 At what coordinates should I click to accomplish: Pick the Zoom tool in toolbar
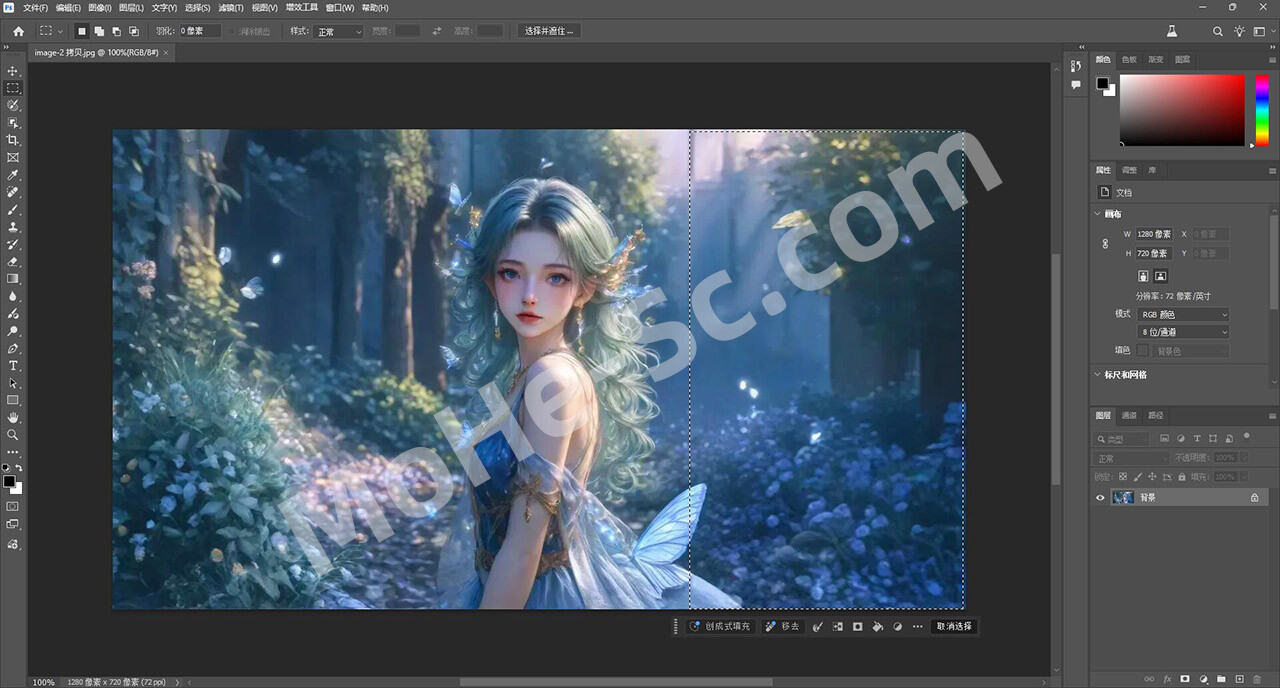point(13,435)
